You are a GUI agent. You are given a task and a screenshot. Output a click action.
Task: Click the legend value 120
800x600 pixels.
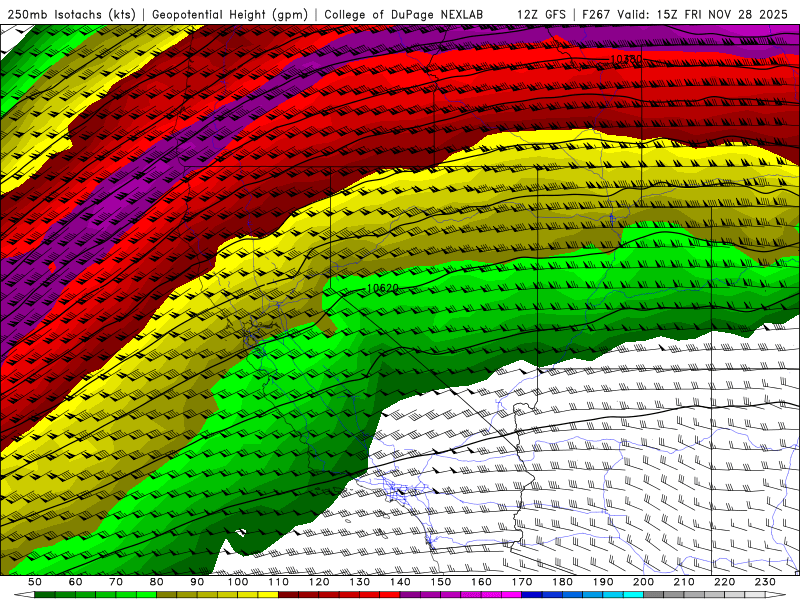tap(319, 582)
